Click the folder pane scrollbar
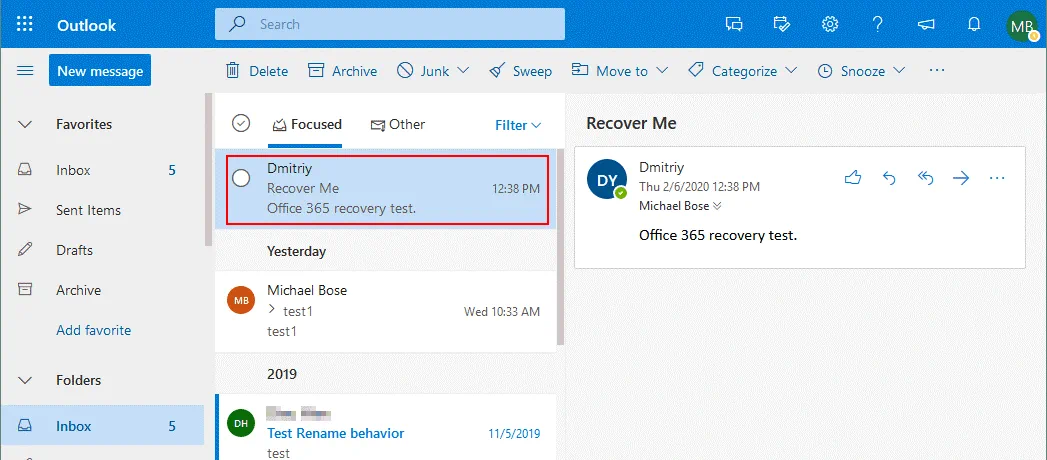This screenshot has width=1047, height=460. pyautogui.click(x=208, y=170)
